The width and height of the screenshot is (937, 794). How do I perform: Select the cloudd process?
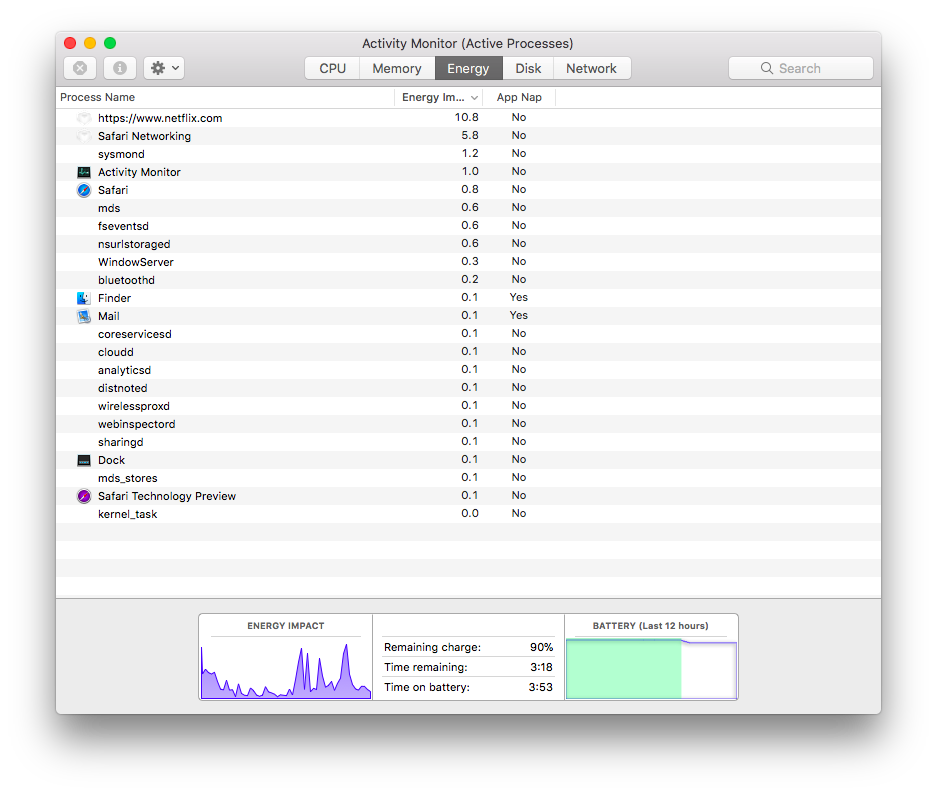[116, 352]
